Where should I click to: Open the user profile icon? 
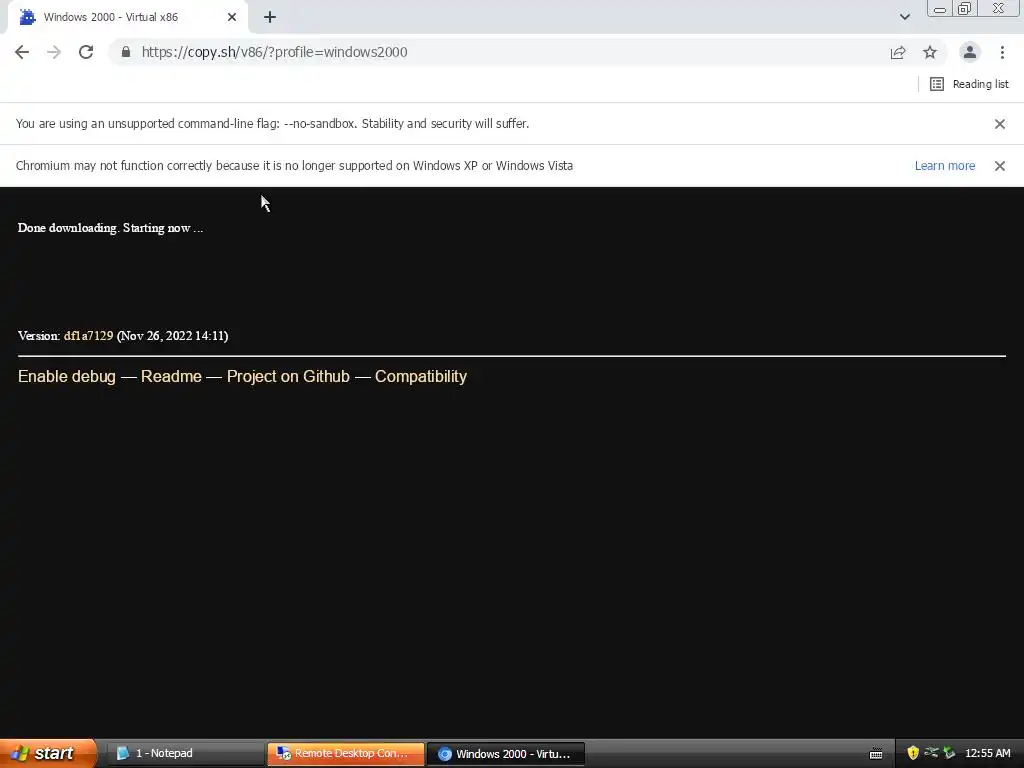970,52
